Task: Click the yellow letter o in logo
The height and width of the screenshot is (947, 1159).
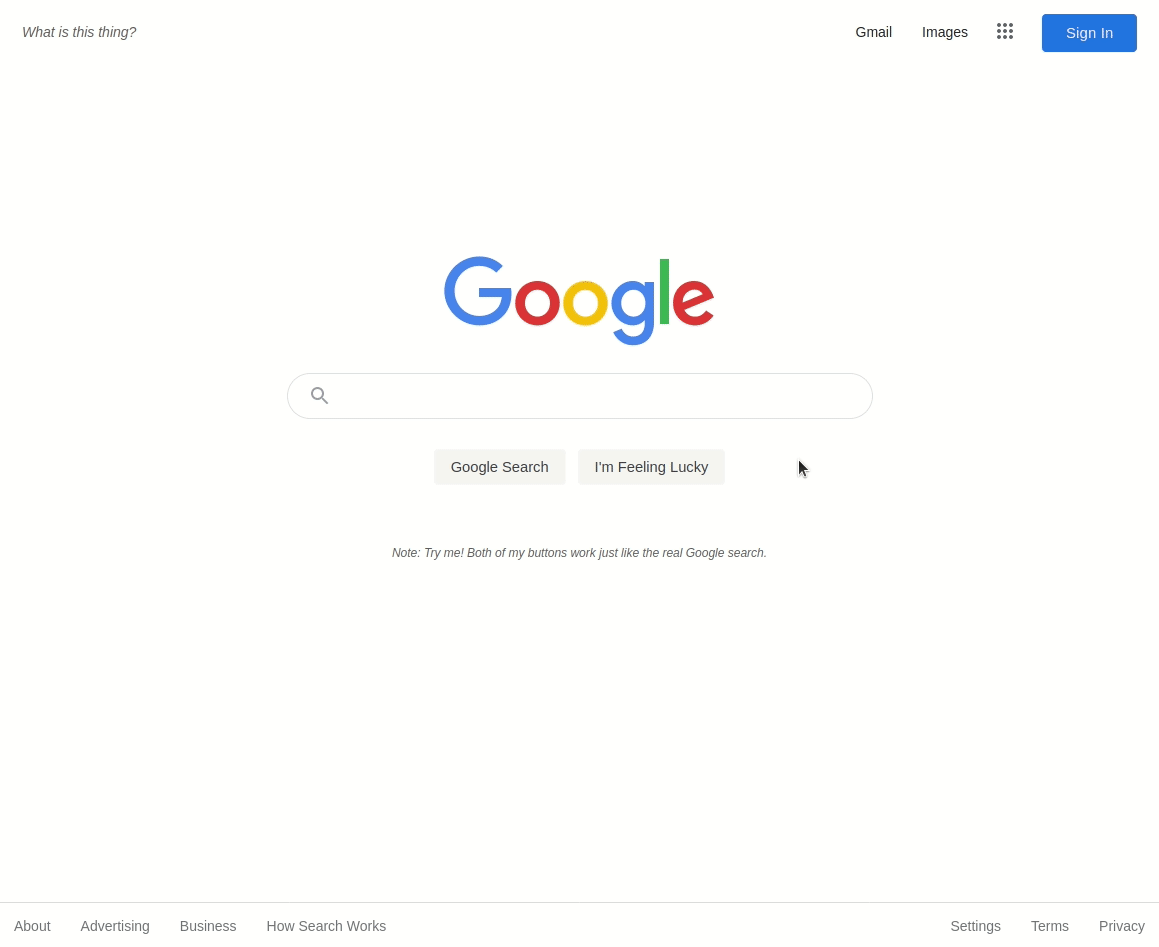Action: coord(585,303)
